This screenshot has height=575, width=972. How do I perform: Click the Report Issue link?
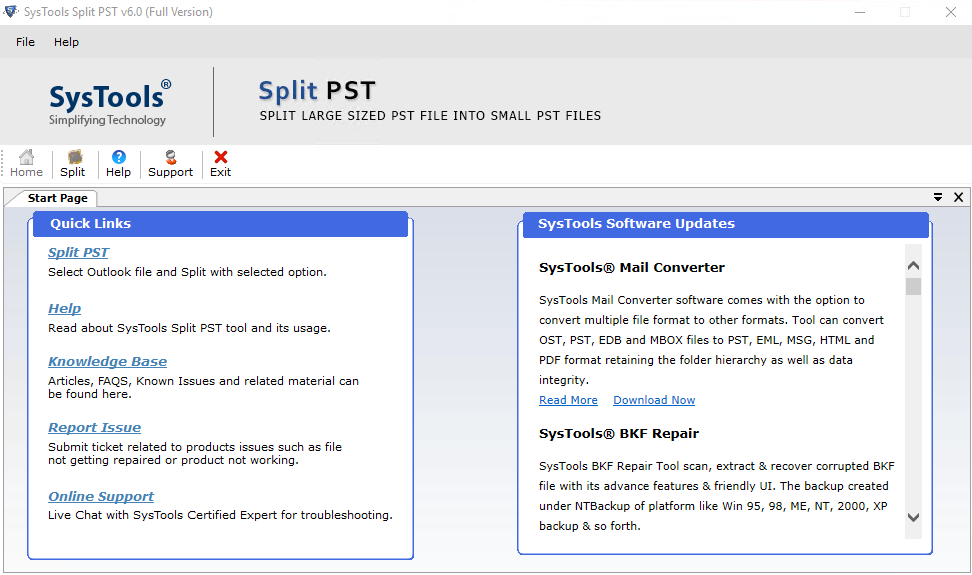[94, 428]
